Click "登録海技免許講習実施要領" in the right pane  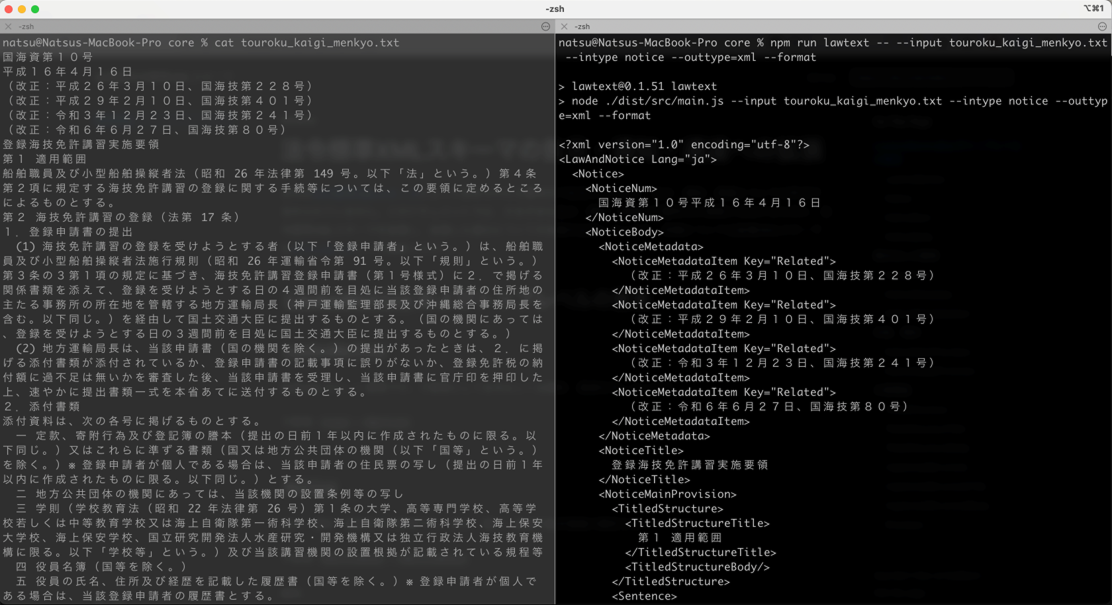coord(690,465)
